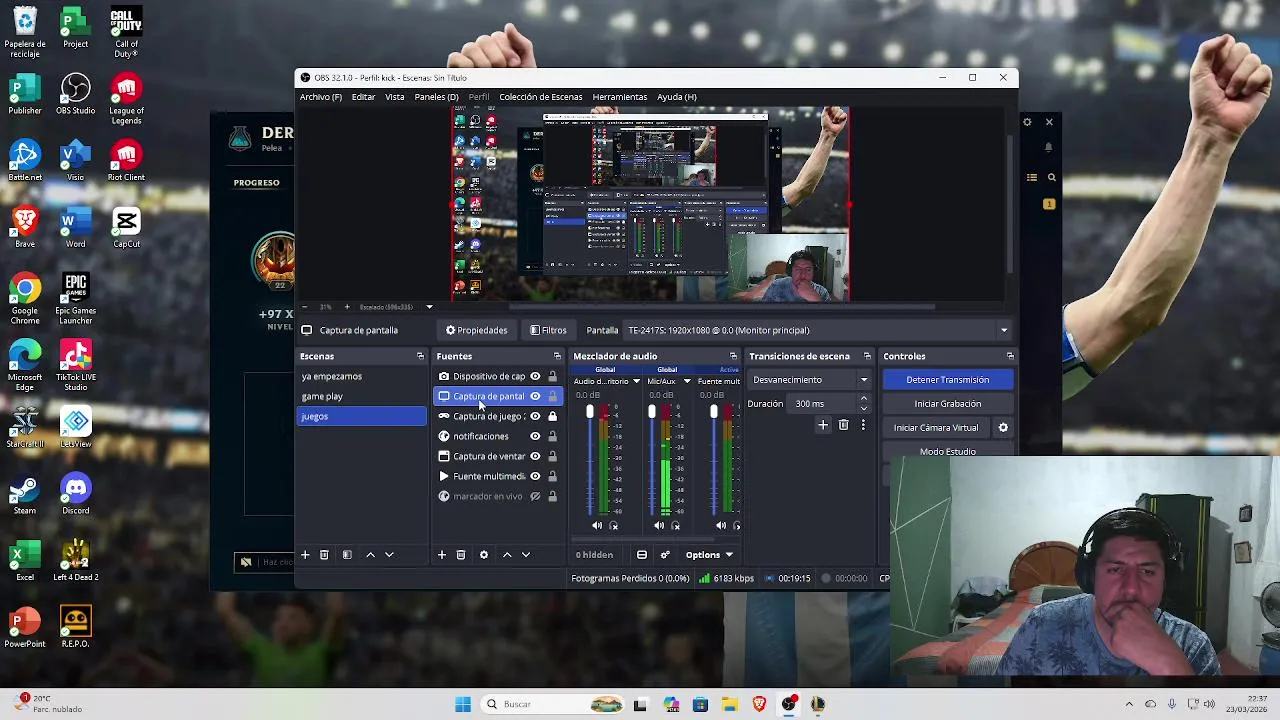Screen dimensions: 1280x720
Task: Open OBS Studio desktop shortcut
Action: click(x=76, y=94)
